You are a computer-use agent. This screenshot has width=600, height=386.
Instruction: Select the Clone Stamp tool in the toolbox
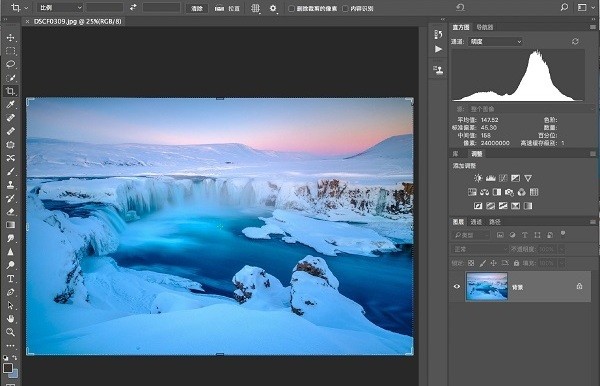(10, 185)
